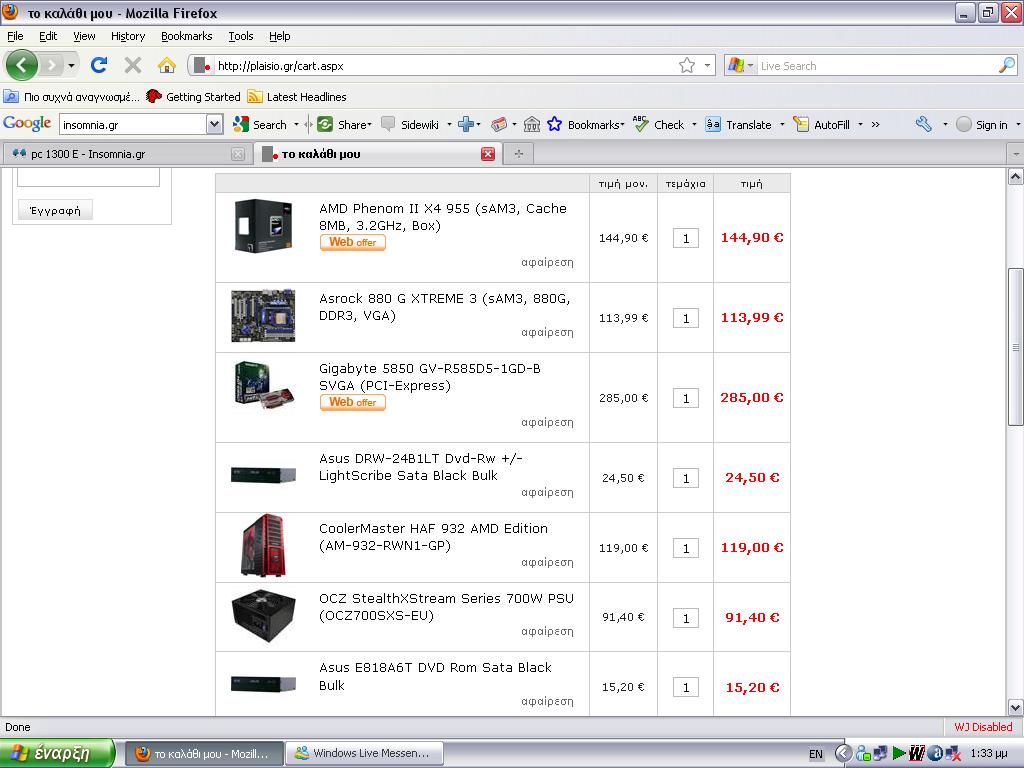Open the Getting Started bookmark
Viewport: 1024px width, 768px height.
click(x=193, y=97)
